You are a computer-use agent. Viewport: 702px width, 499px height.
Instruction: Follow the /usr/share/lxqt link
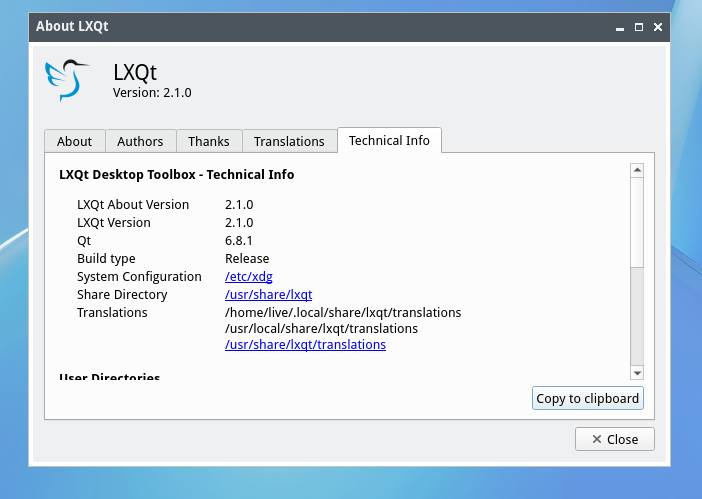[x=268, y=294]
